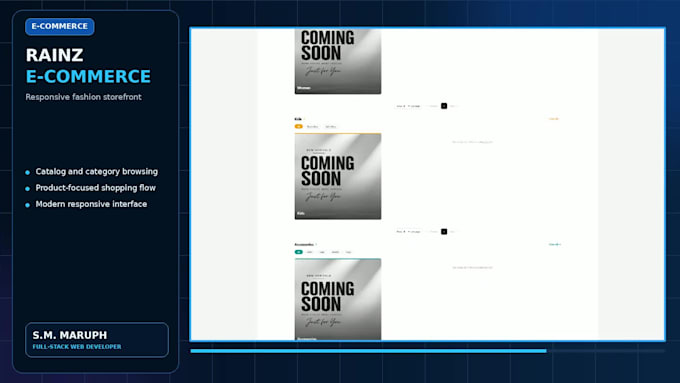The height and width of the screenshot is (383, 680).
Task: Click the S.M. MARUPH name card
Action: [x=97, y=340]
